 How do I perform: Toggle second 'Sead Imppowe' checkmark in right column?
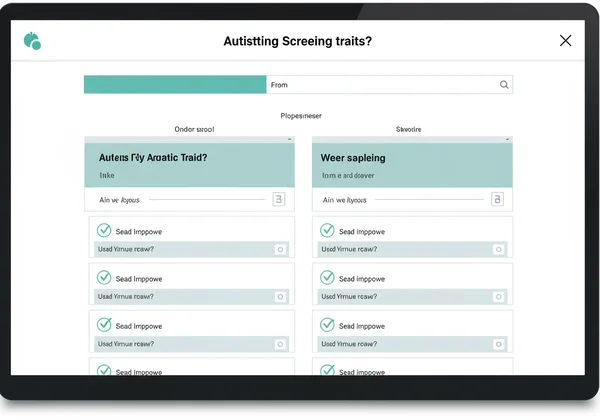pyautogui.click(x=326, y=278)
